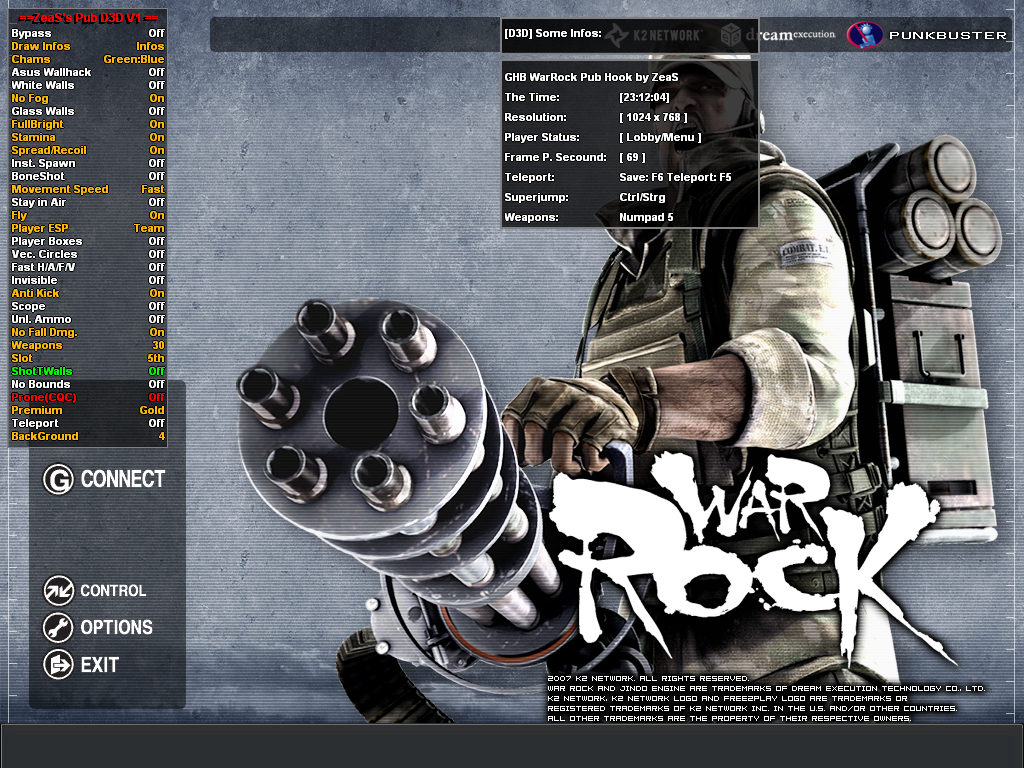1024x768 pixels.
Task: Change the Chams color mode
Action: [x=88, y=59]
